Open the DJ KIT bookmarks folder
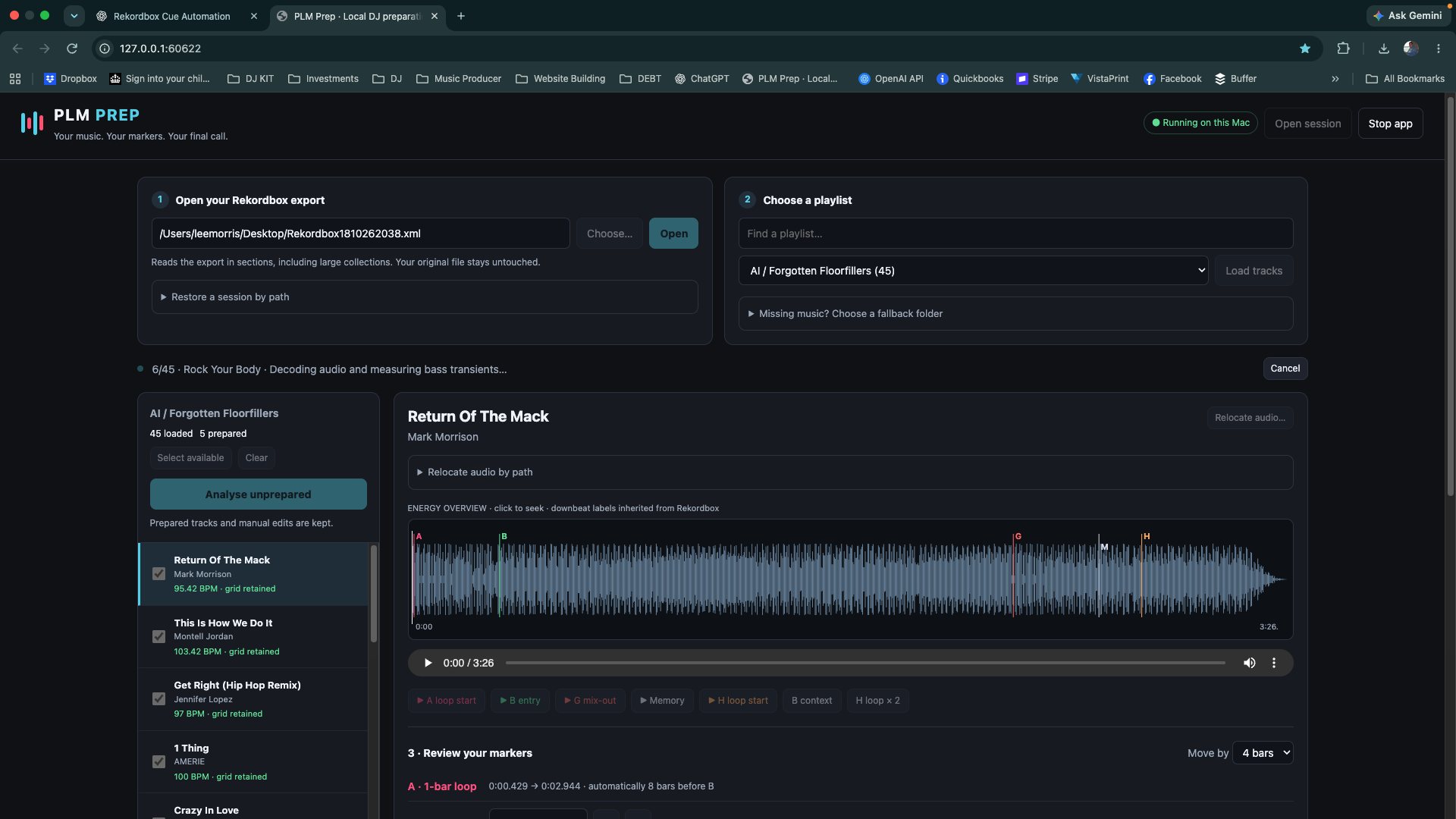This screenshot has height=819, width=1456. [250, 79]
